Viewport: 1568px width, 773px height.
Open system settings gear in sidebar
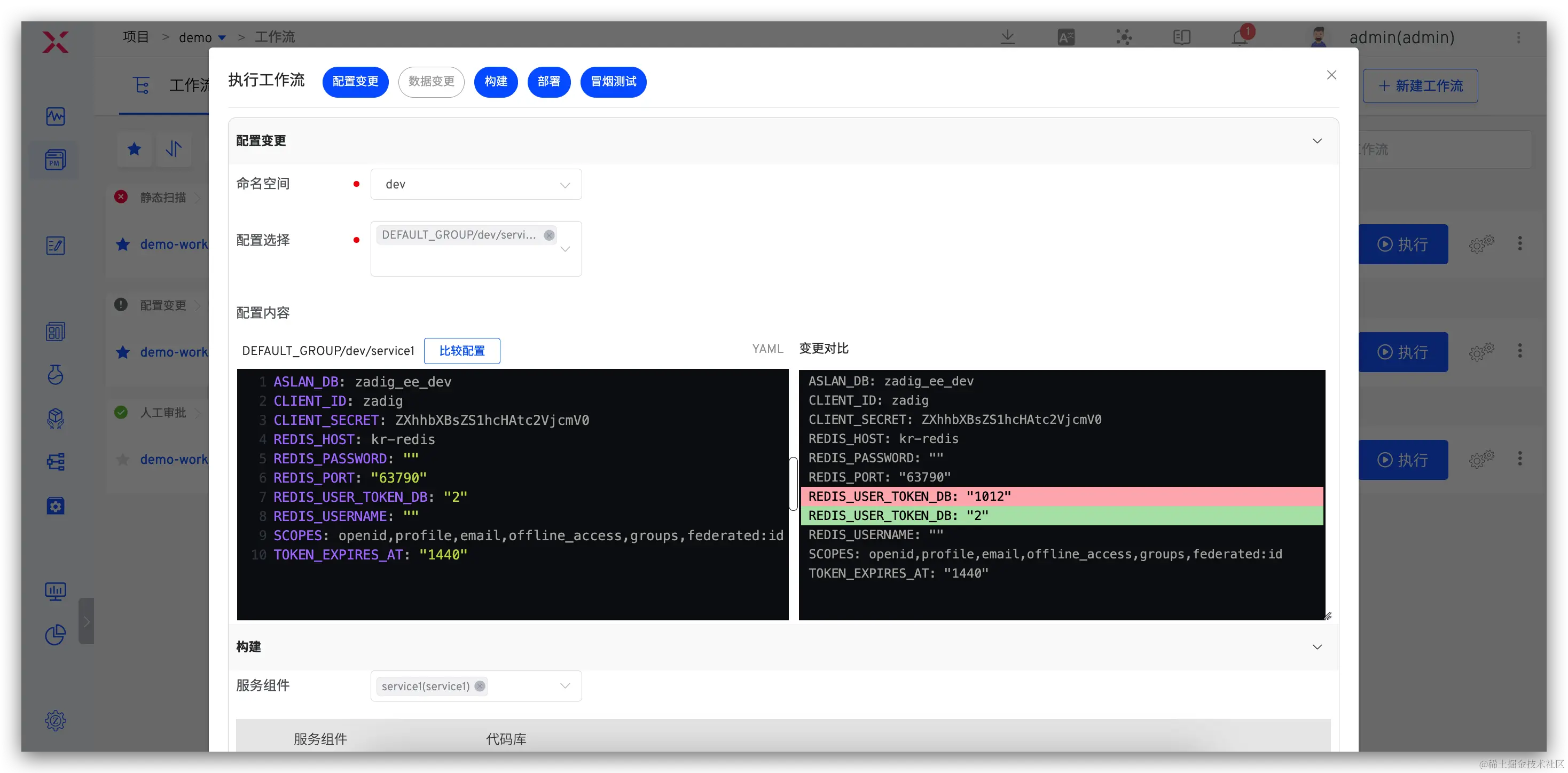tap(56, 721)
